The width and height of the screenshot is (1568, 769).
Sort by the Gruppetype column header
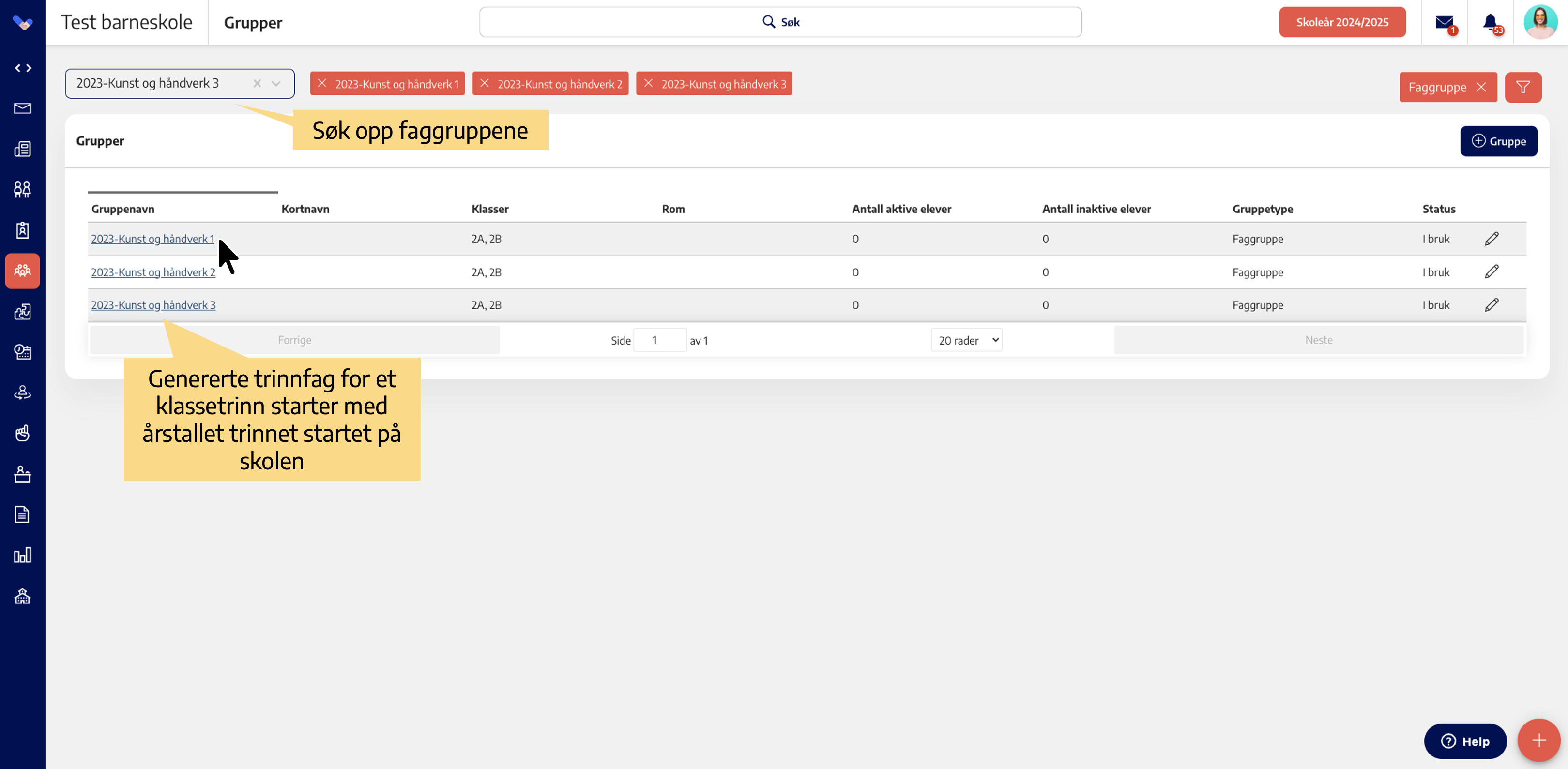1263,209
